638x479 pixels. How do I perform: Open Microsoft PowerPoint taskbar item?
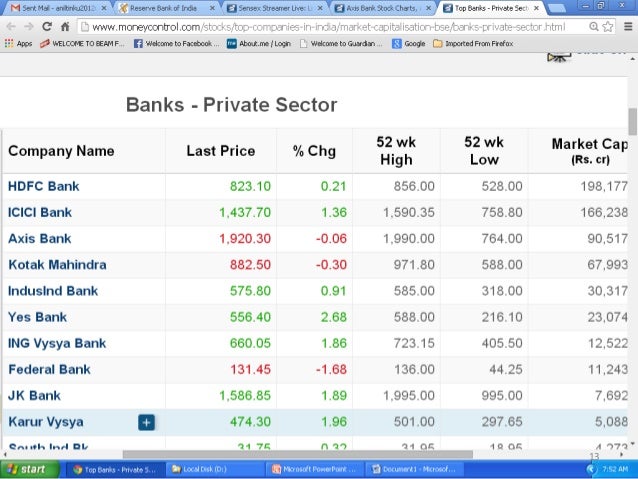[315, 470]
